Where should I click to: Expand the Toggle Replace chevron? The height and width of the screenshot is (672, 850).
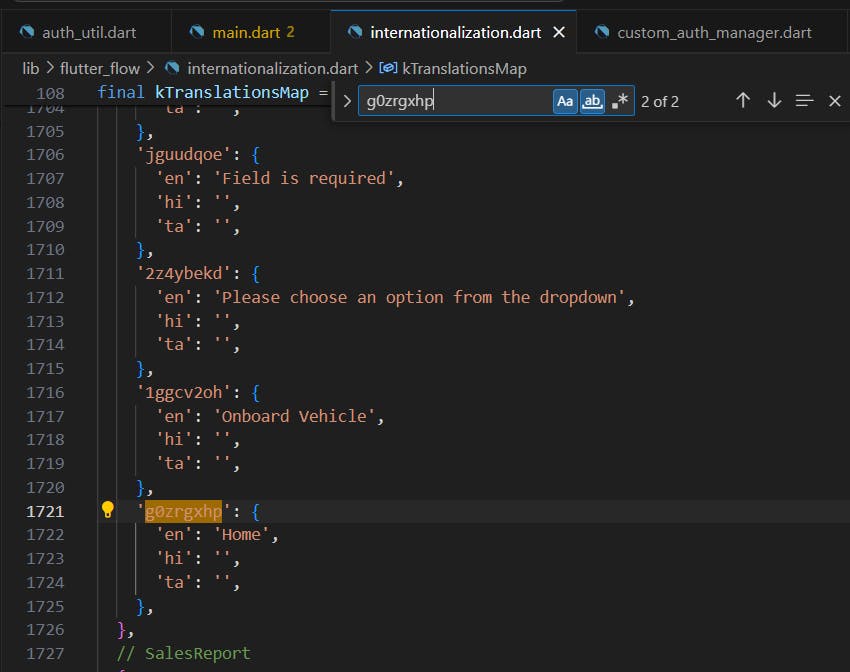pyautogui.click(x=347, y=101)
